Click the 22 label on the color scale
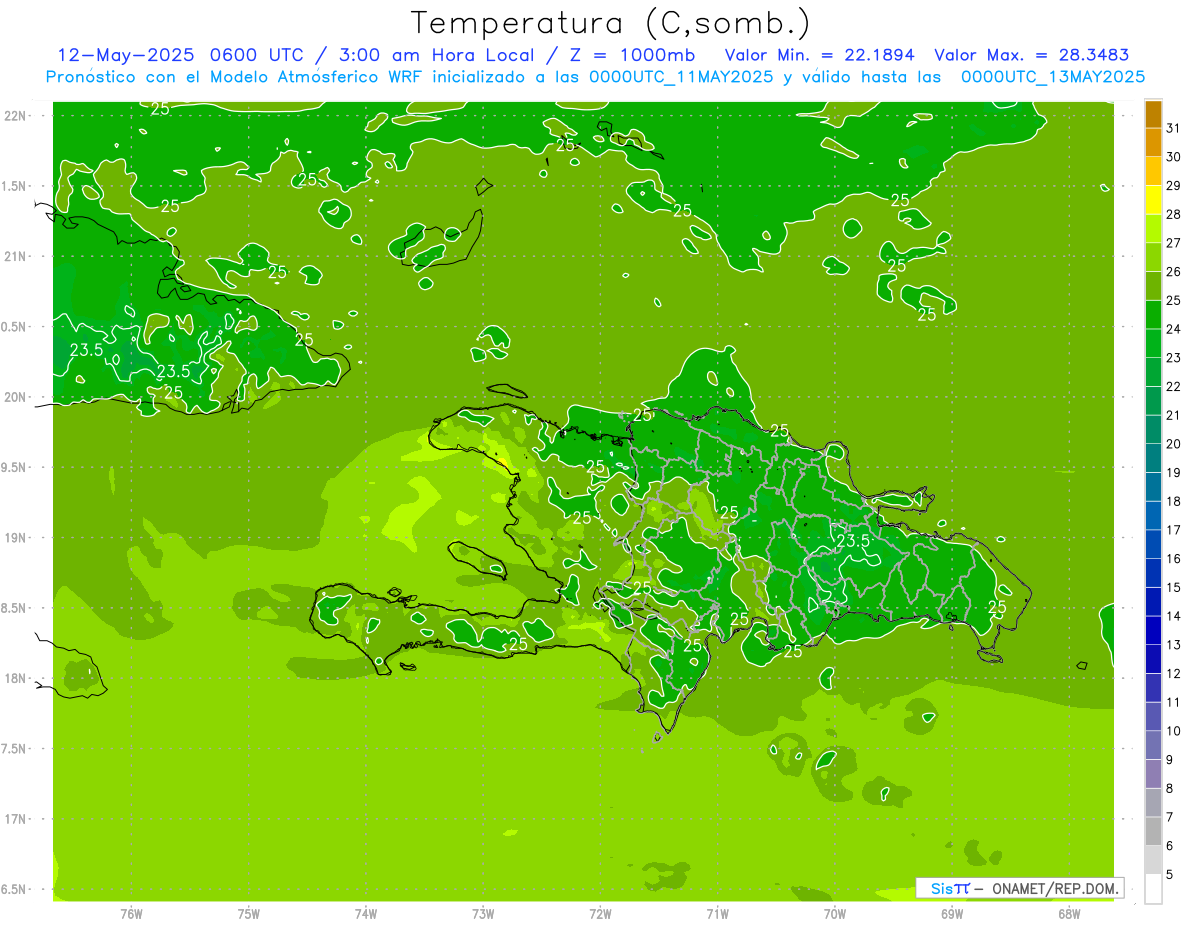 click(1173, 386)
